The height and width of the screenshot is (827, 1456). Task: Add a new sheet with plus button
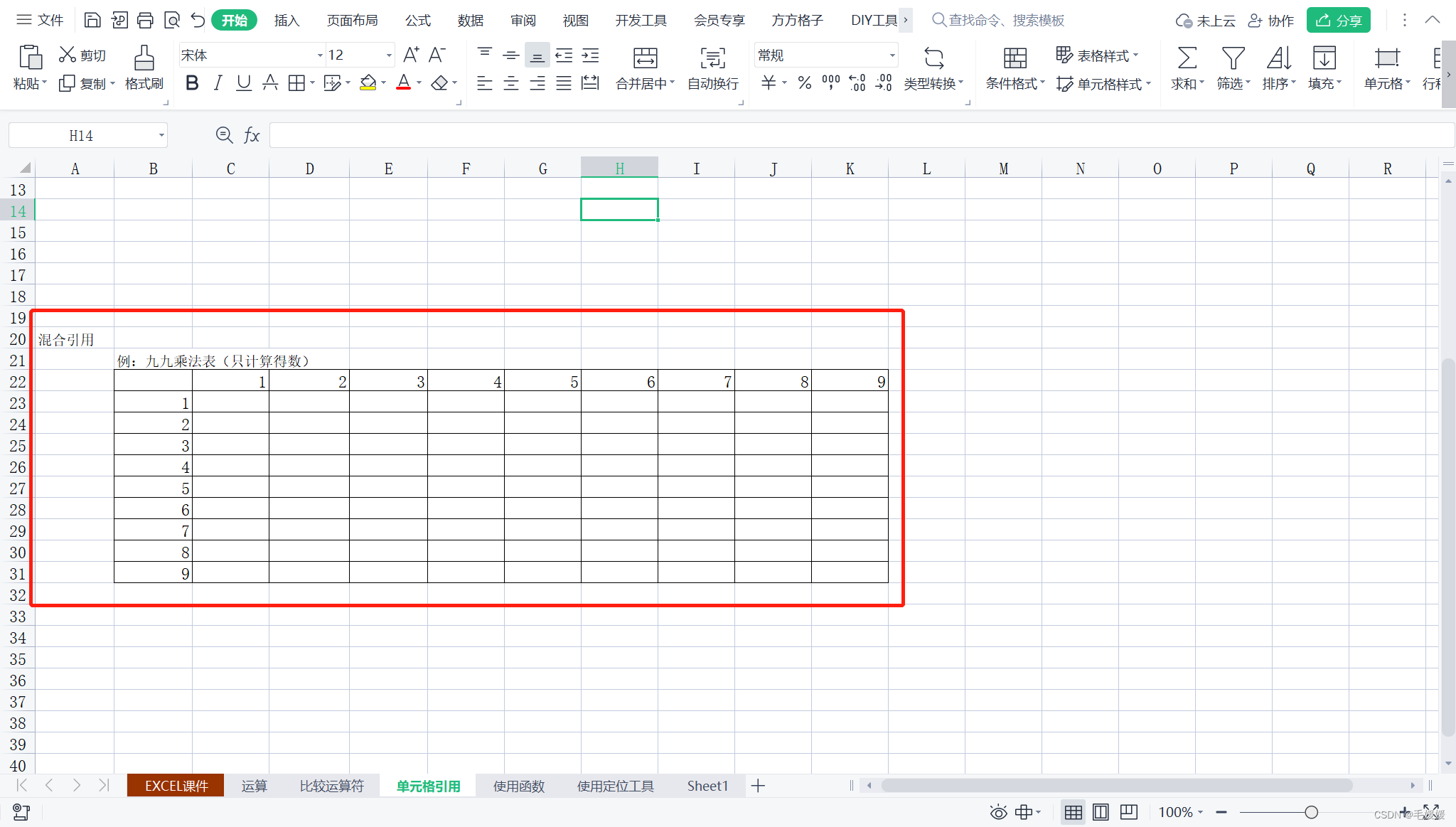(758, 786)
